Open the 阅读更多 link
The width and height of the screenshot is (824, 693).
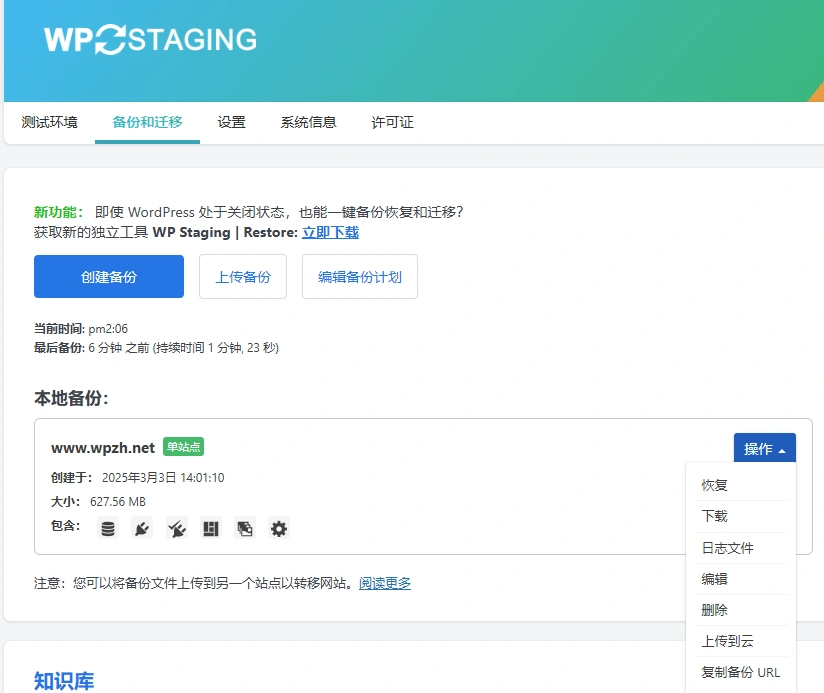coord(385,583)
